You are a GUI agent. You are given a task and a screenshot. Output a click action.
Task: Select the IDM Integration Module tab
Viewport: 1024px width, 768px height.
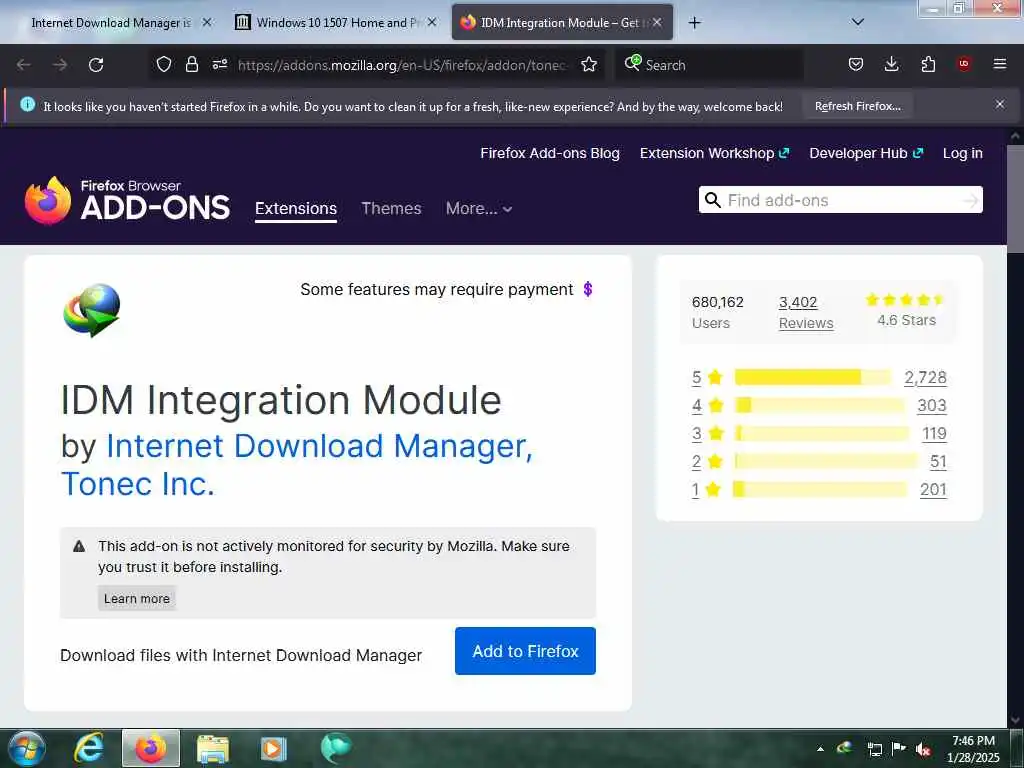[x=560, y=23]
